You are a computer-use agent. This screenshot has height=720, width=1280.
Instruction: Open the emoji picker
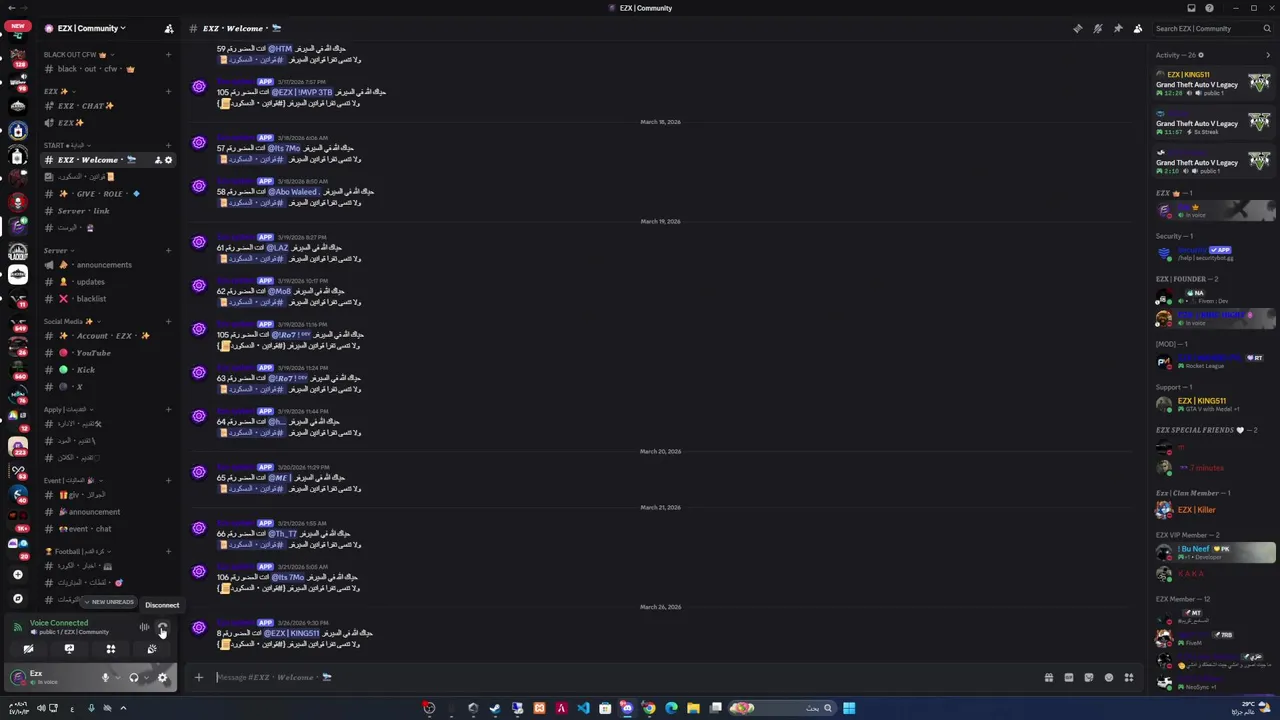[1108, 677]
